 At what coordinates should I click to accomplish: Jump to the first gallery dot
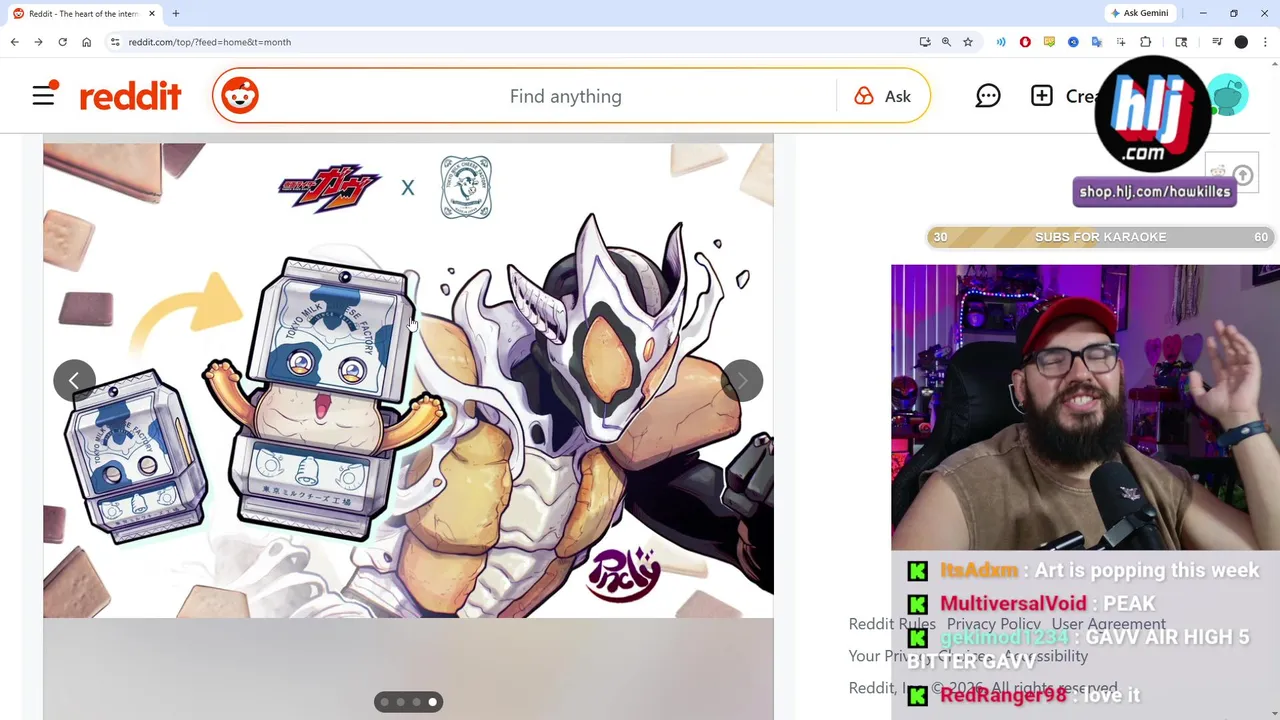click(385, 702)
